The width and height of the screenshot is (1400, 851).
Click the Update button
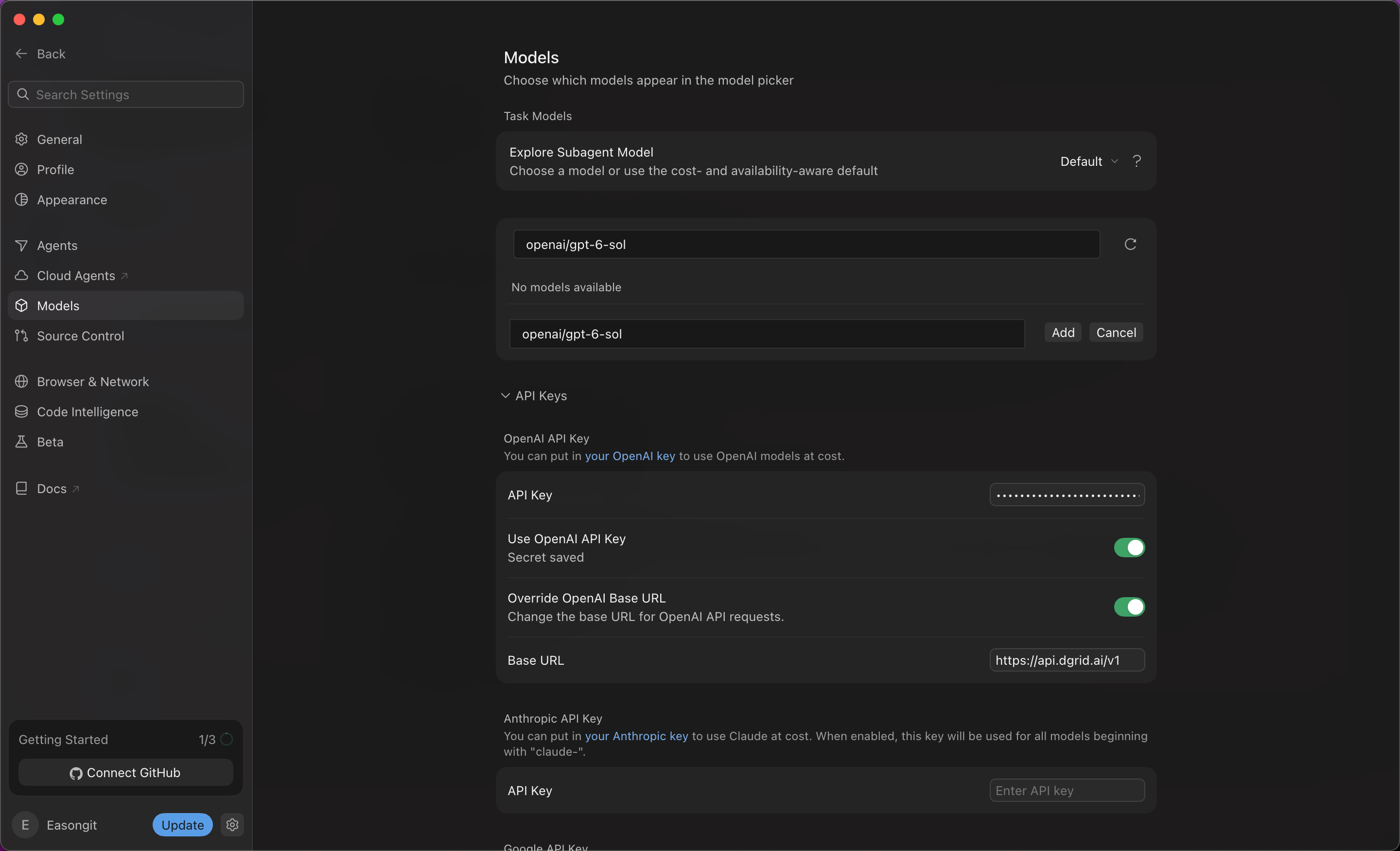pos(182,825)
